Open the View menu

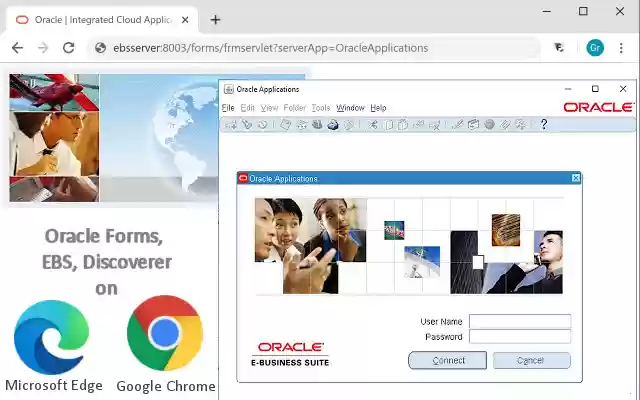click(x=269, y=108)
